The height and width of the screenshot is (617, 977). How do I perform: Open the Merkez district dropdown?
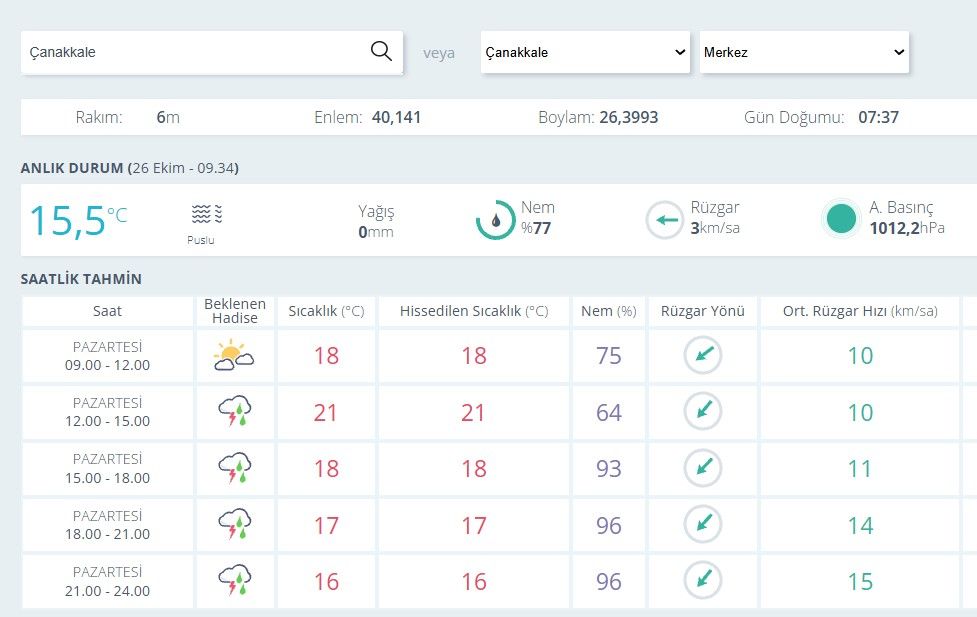coord(804,52)
